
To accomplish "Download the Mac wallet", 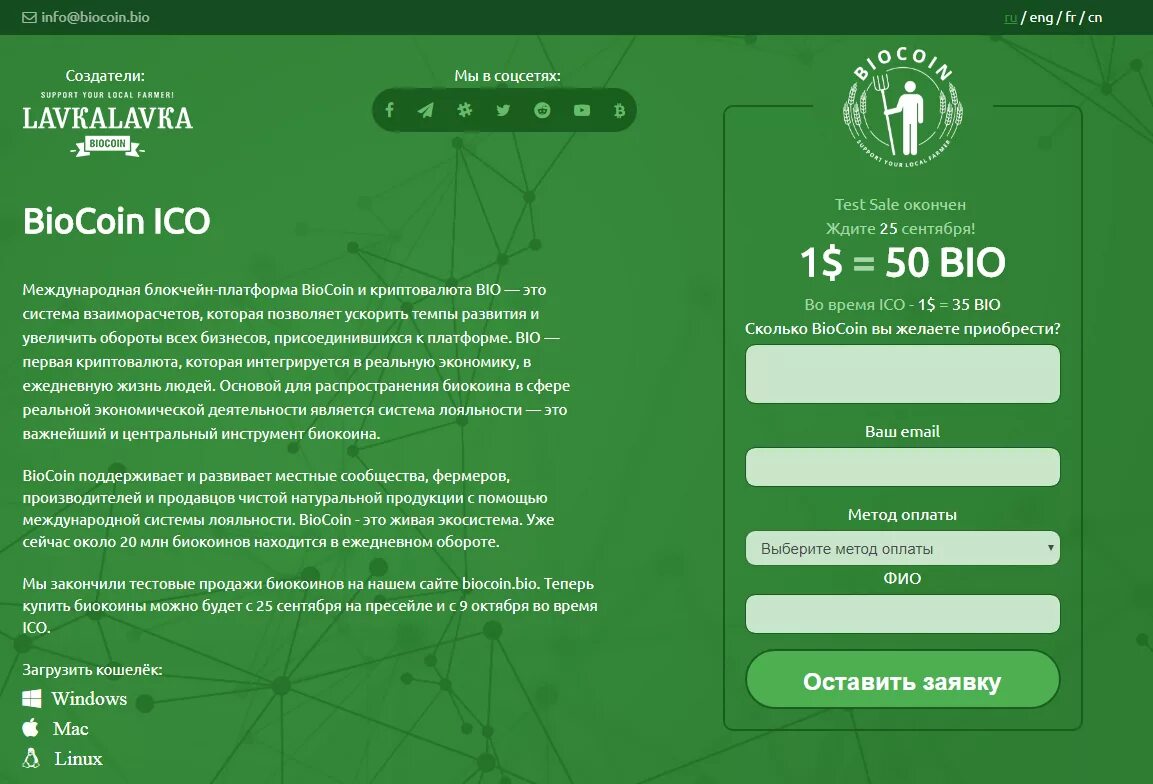I will pyautogui.click(x=71, y=728).
